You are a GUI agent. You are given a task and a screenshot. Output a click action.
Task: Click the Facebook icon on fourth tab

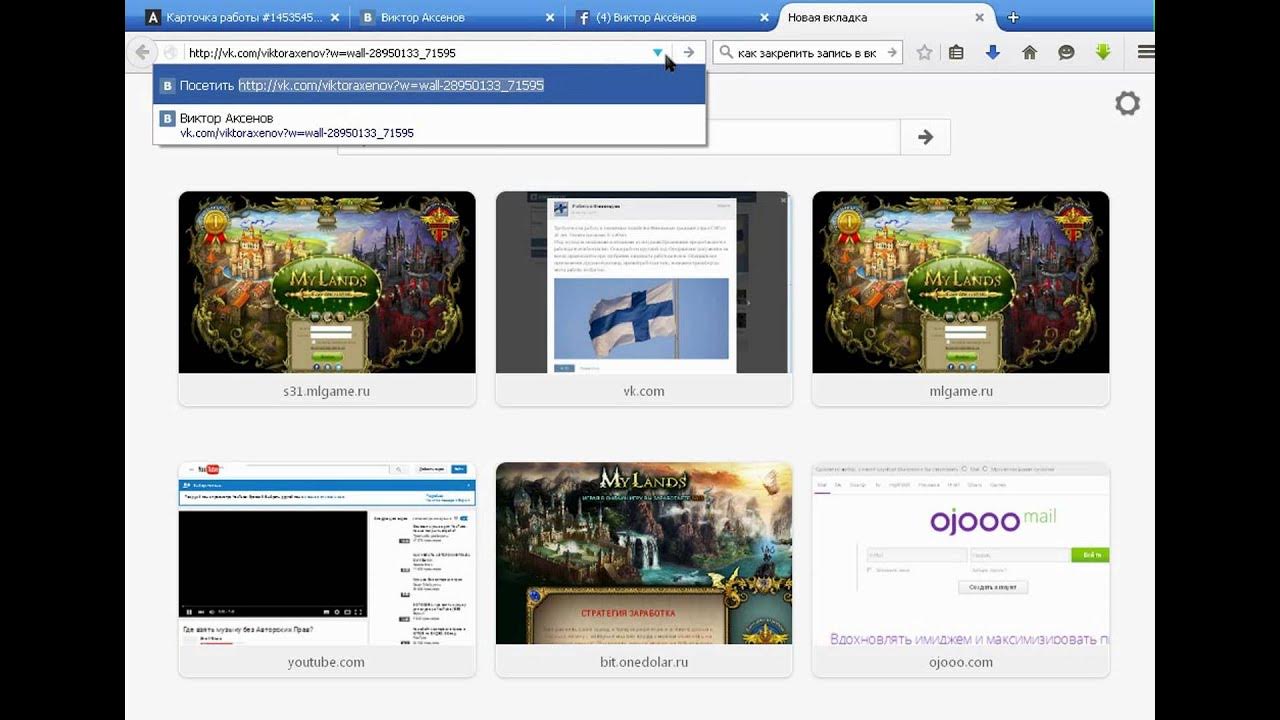click(582, 17)
